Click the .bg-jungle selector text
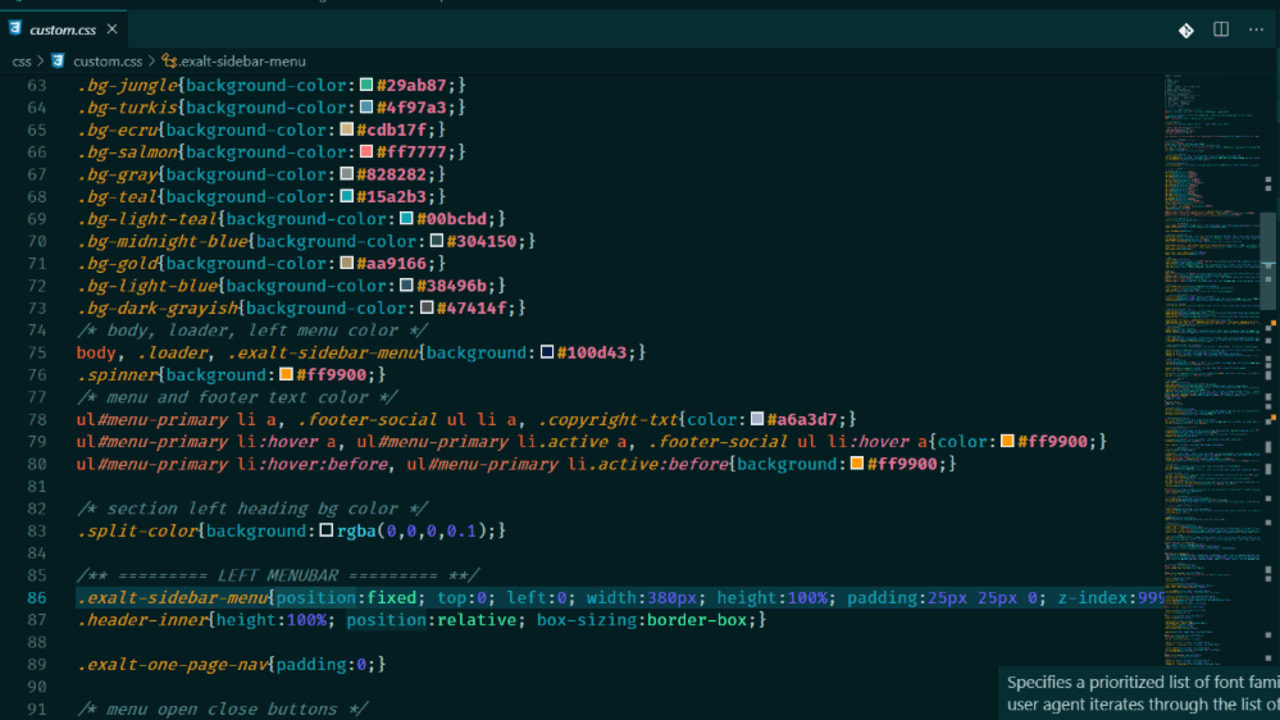This screenshot has height=720, width=1280. coord(127,85)
